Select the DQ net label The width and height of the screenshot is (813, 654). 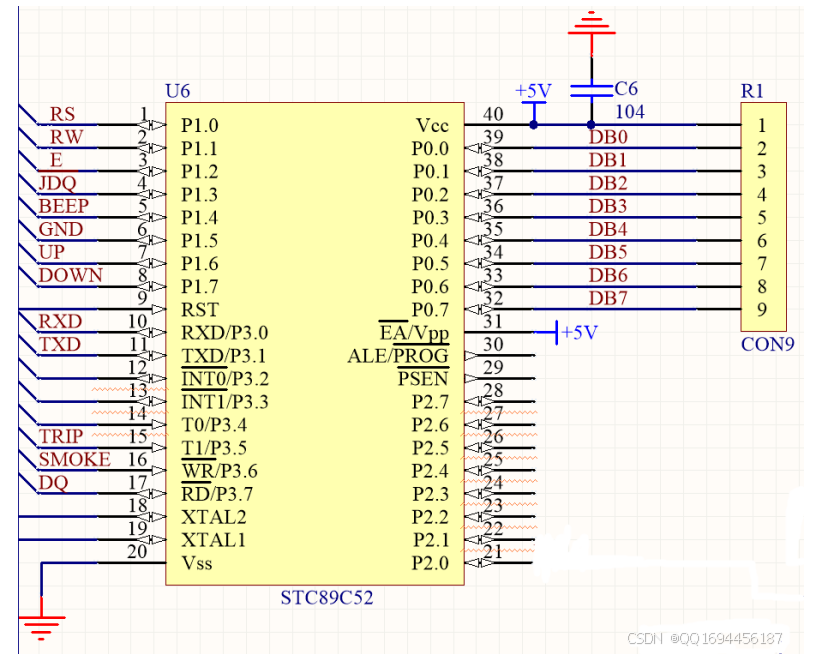pyautogui.click(x=53, y=483)
